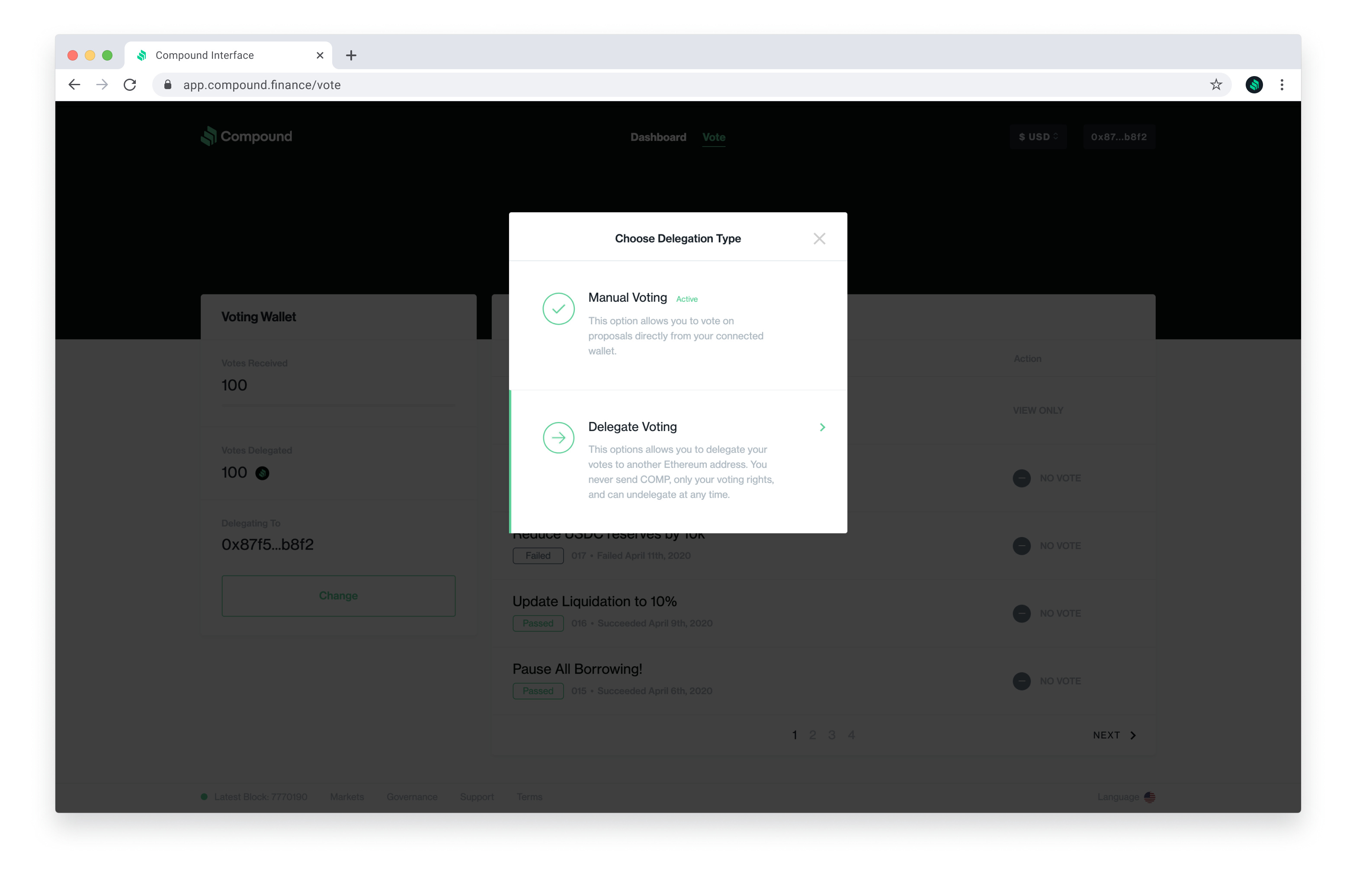Viewport: 1372px width, 876px height.
Task: Select the Manual Voting checkmark icon
Action: coord(558,309)
